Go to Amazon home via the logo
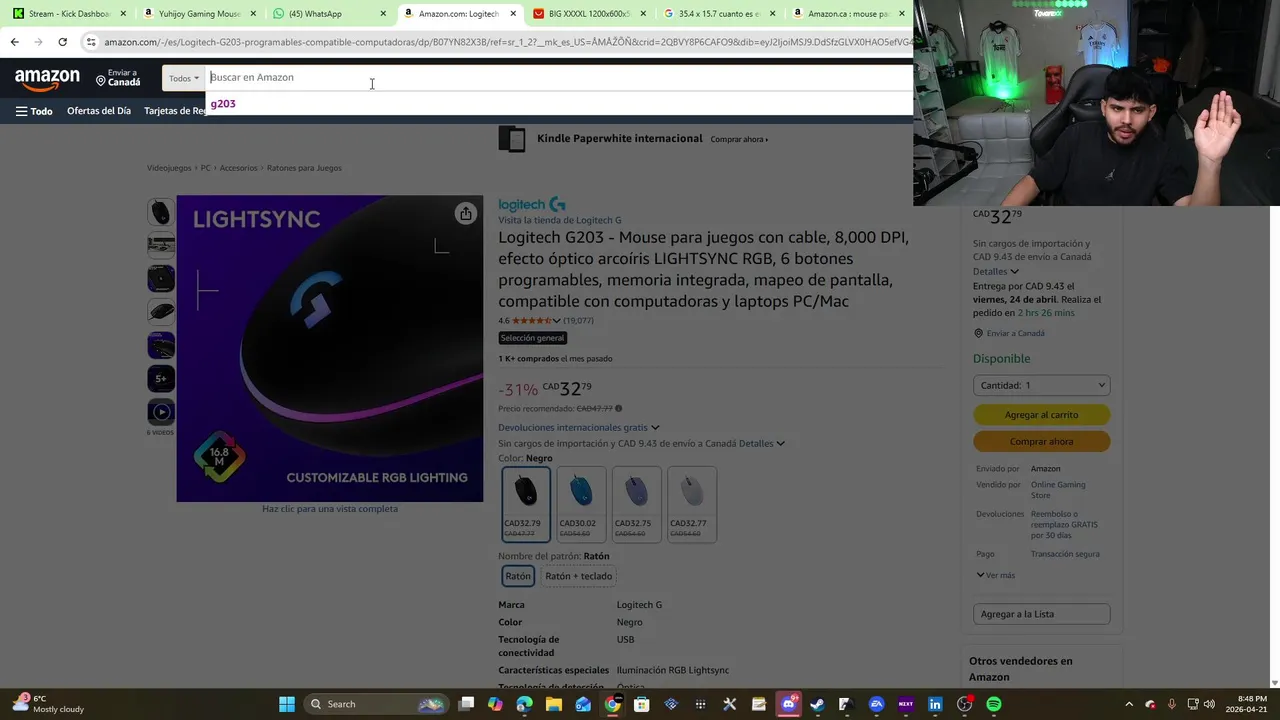The height and width of the screenshot is (720, 1280). [47, 78]
